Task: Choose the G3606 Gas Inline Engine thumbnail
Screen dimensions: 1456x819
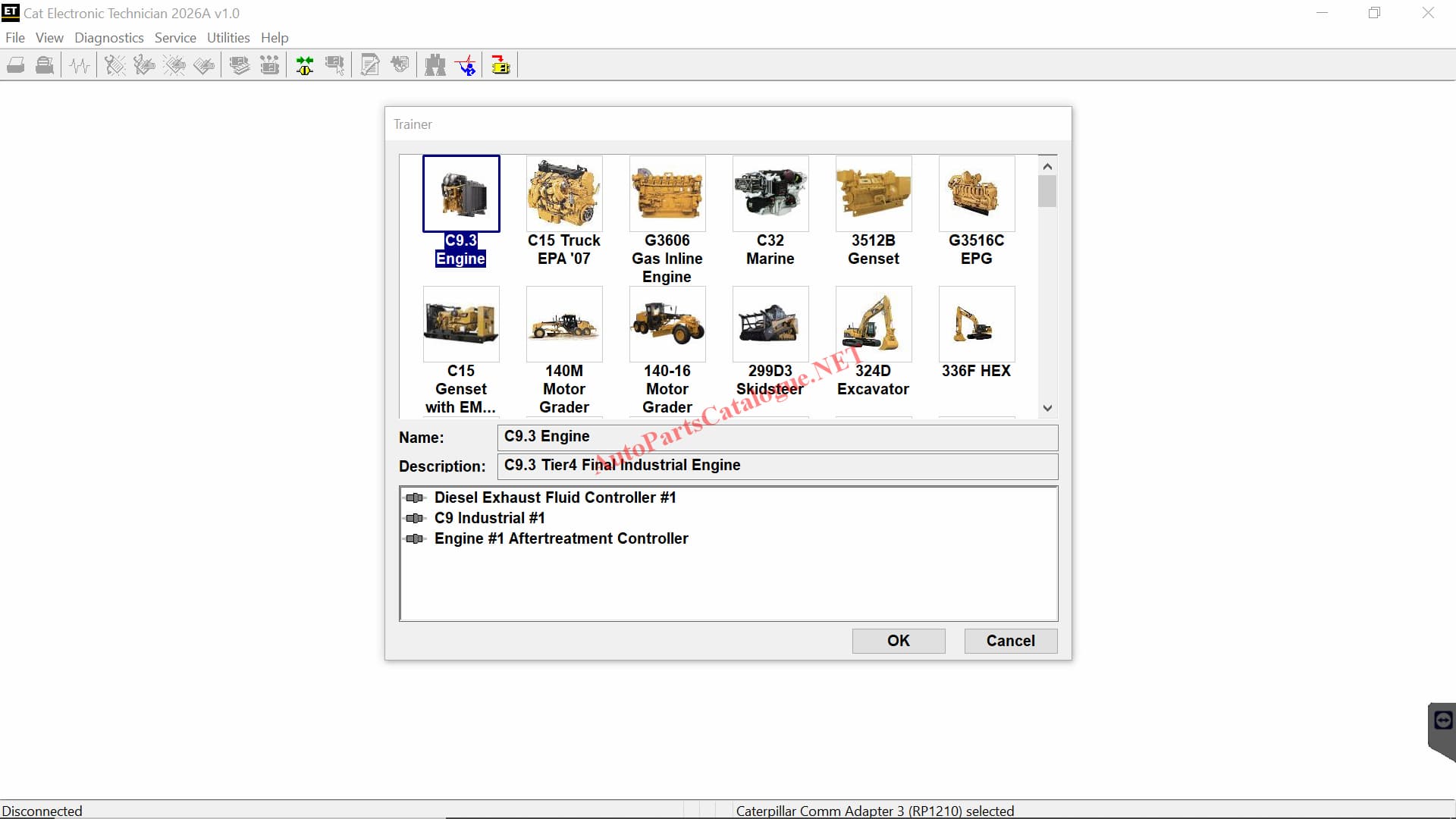Action: click(x=667, y=195)
